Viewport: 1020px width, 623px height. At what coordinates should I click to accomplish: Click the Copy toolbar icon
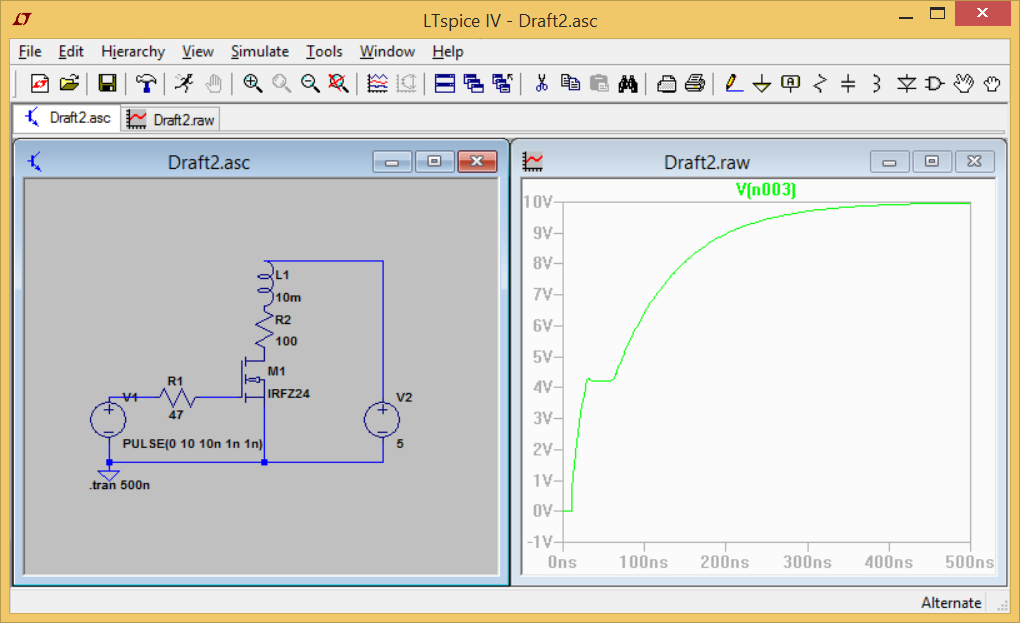pos(570,83)
